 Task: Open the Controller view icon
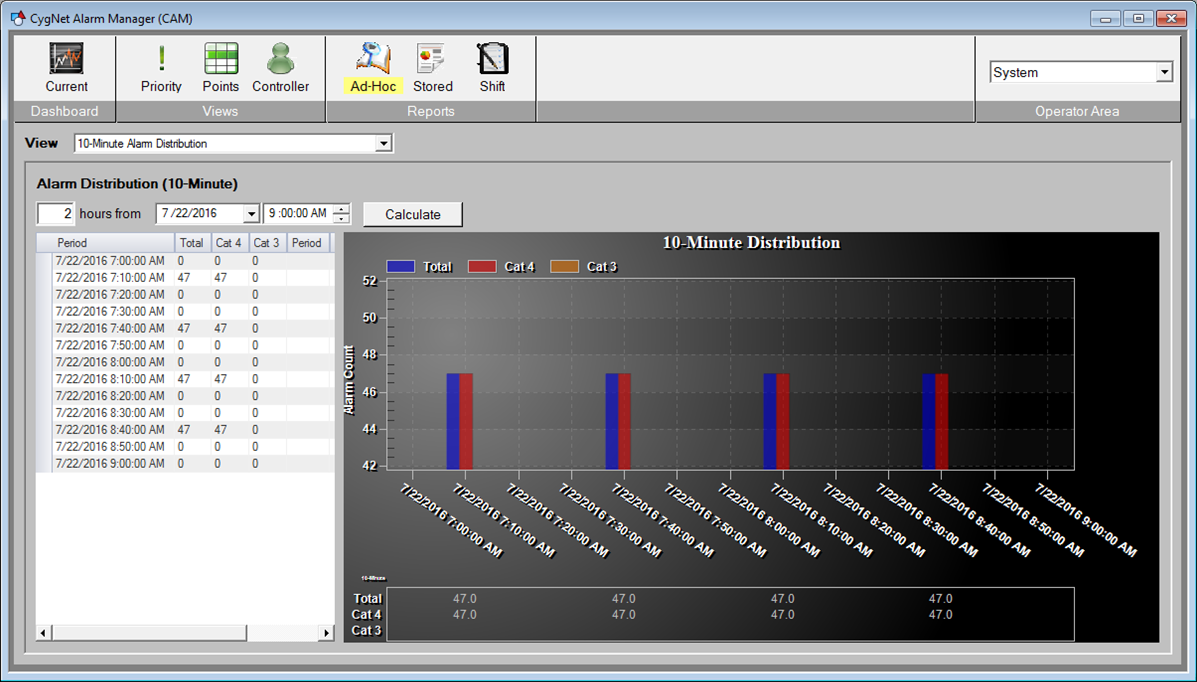click(x=281, y=59)
